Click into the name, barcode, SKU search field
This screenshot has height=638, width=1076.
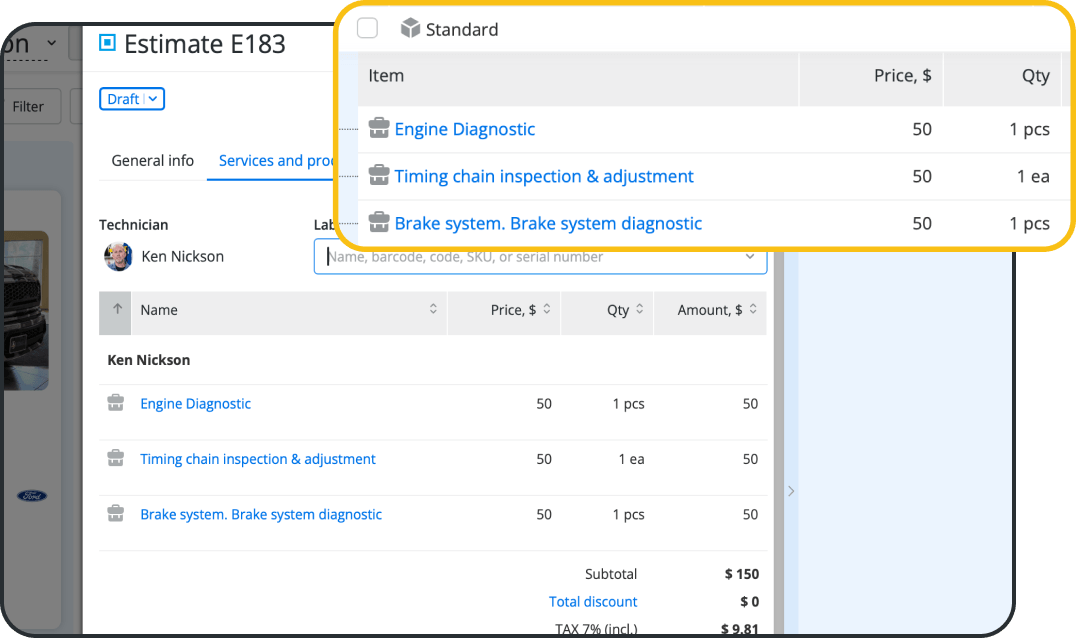point(530,257)
